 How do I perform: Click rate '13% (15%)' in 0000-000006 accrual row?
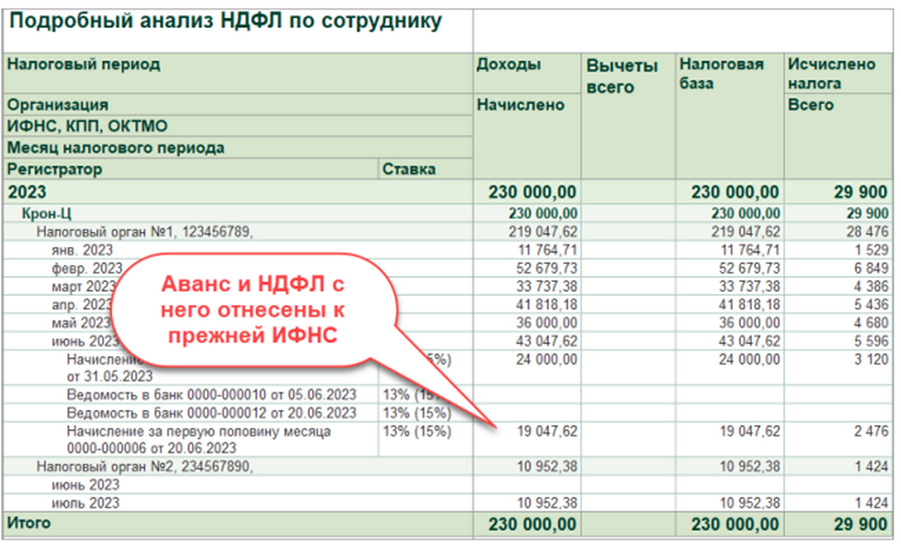coord(417,432)
